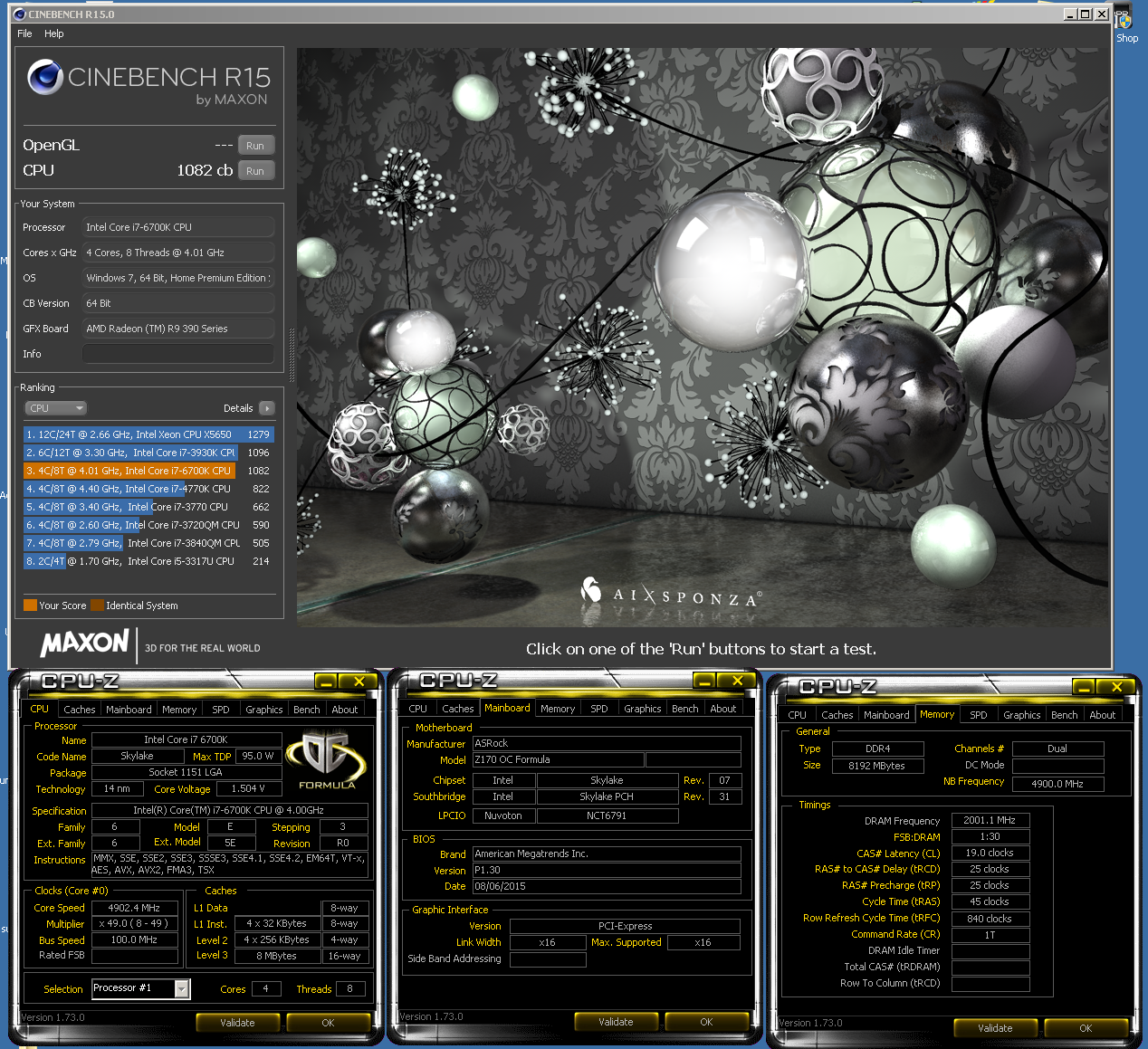Click the OC Formula logo in CPU-Z
Viewport: 1148px width, 1049px height.
tap(327, 761)
